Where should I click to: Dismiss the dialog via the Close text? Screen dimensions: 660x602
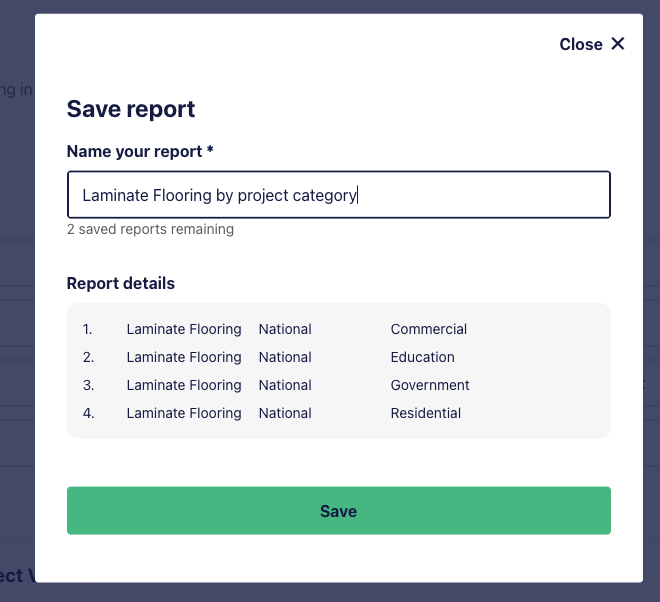[x=581, y=44]
